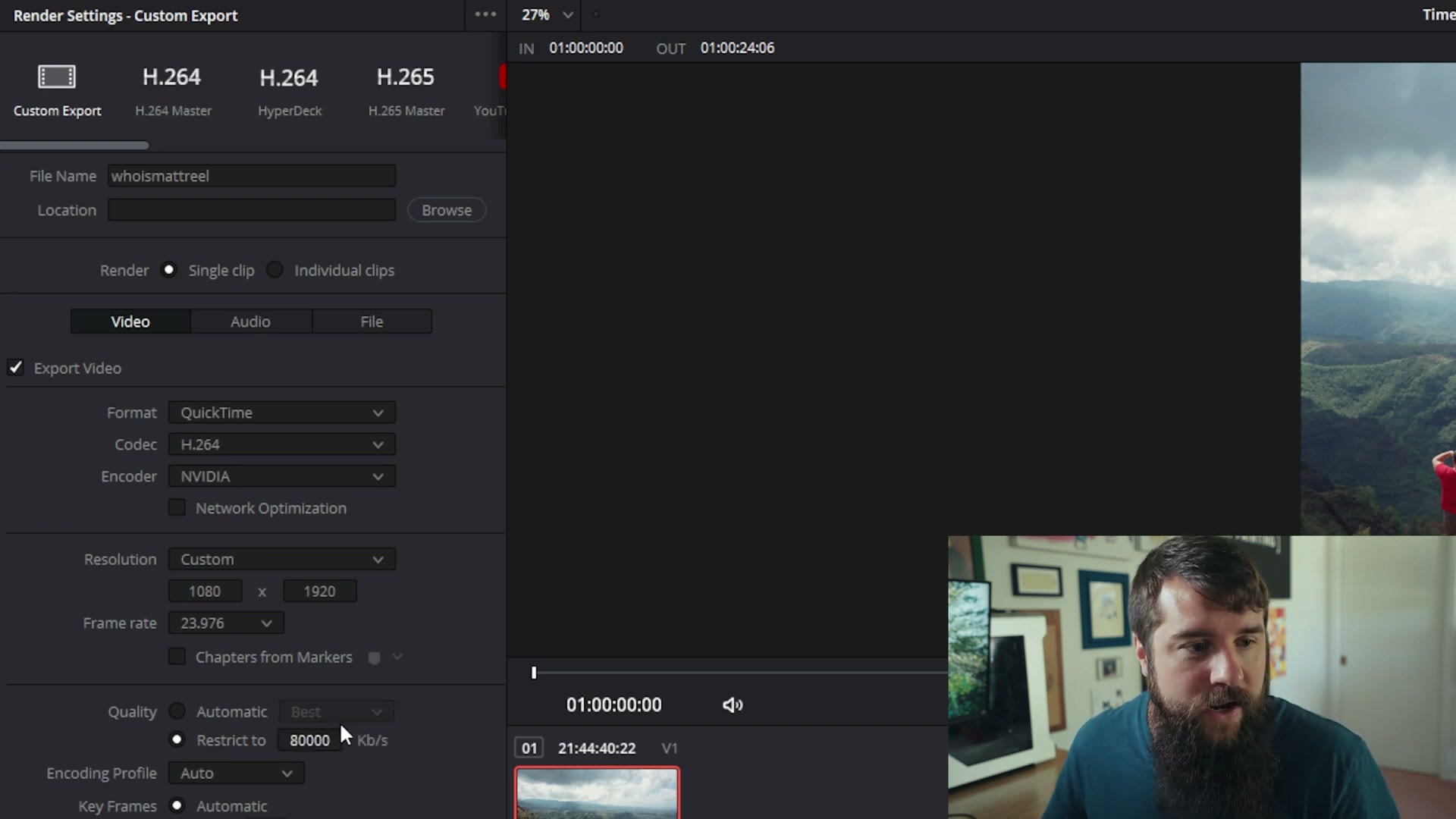The width and height of the screenshot is (1456, 819).
Task: Click the File Name field containing whoismattreel
Action: click(251, 176)
